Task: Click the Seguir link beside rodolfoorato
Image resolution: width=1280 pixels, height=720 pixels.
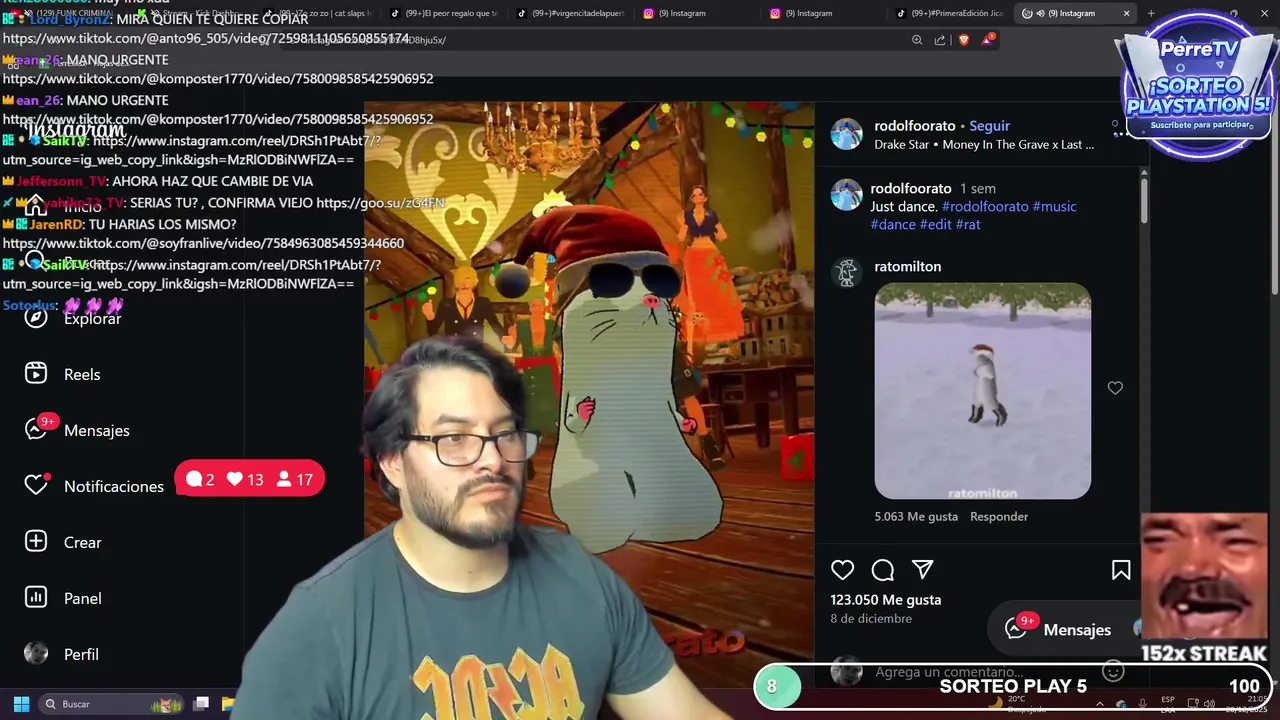Action: click(990, 126)
